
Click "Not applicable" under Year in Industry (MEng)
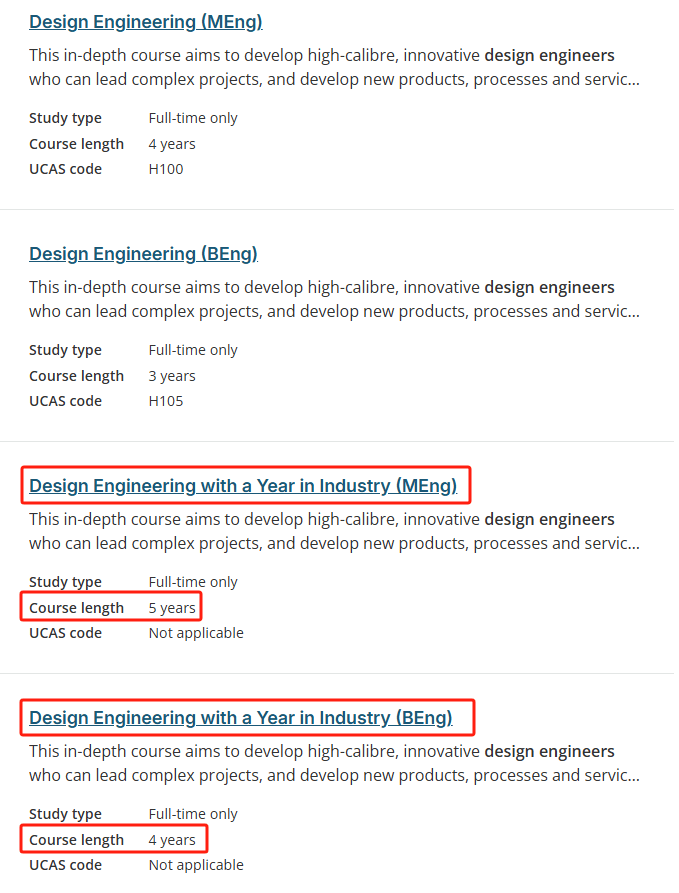196,633
